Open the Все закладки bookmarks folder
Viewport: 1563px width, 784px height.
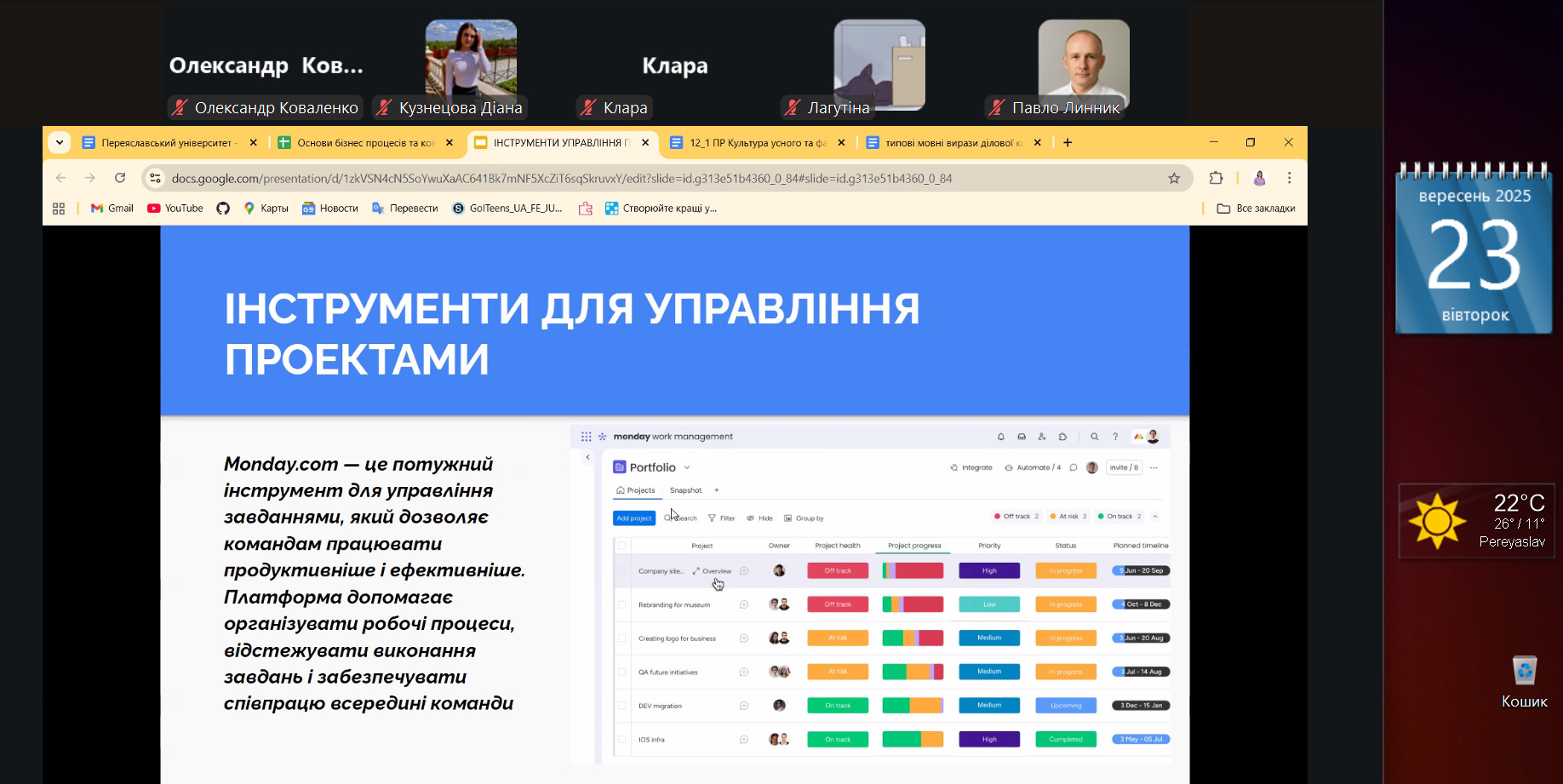coord(1256,209)
